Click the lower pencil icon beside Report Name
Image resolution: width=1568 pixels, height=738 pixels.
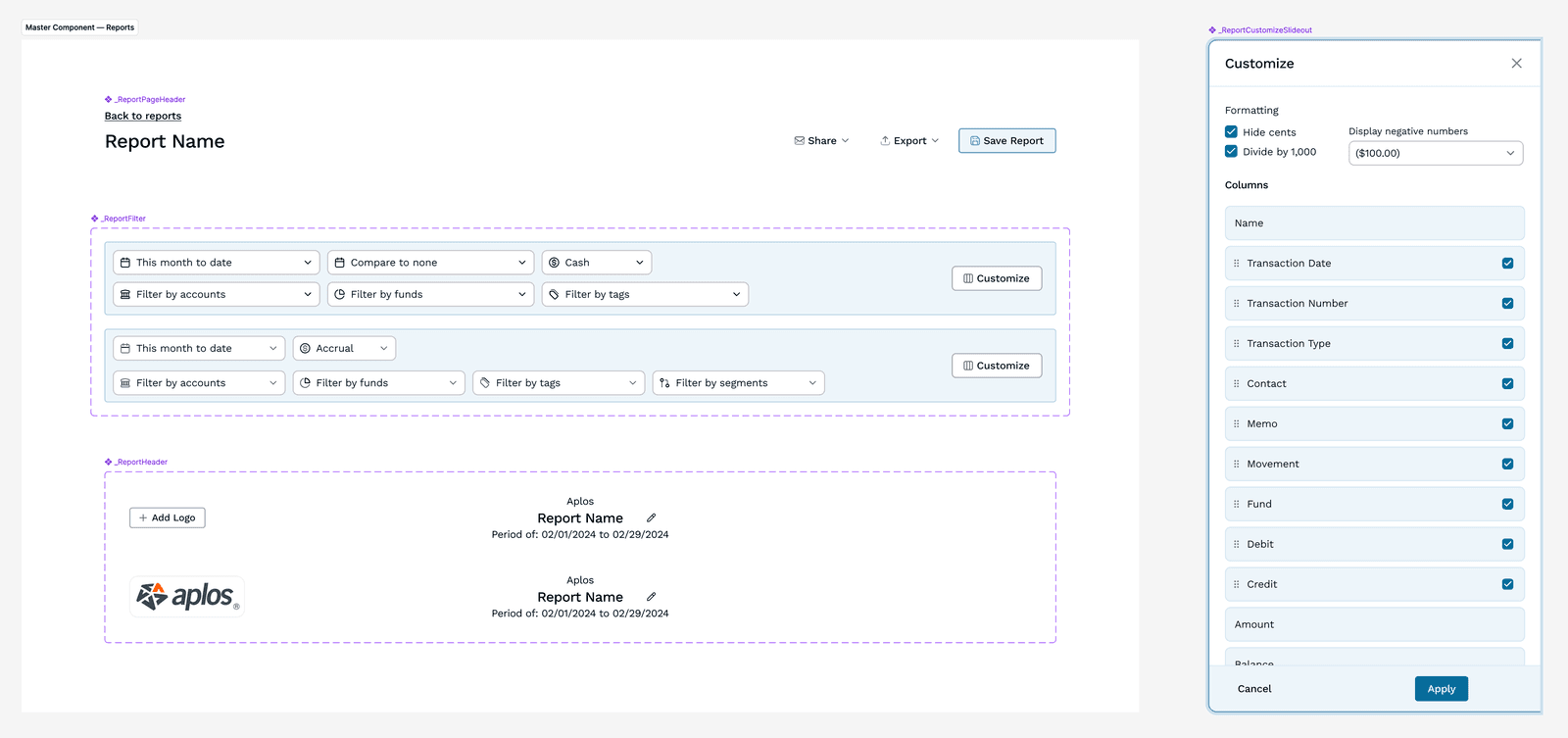[651, 596]
